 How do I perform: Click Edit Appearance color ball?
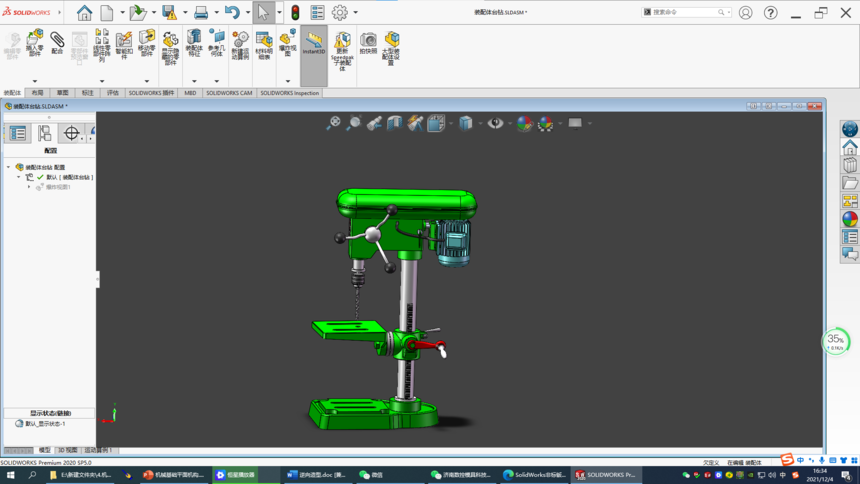[x=524, y=123]
